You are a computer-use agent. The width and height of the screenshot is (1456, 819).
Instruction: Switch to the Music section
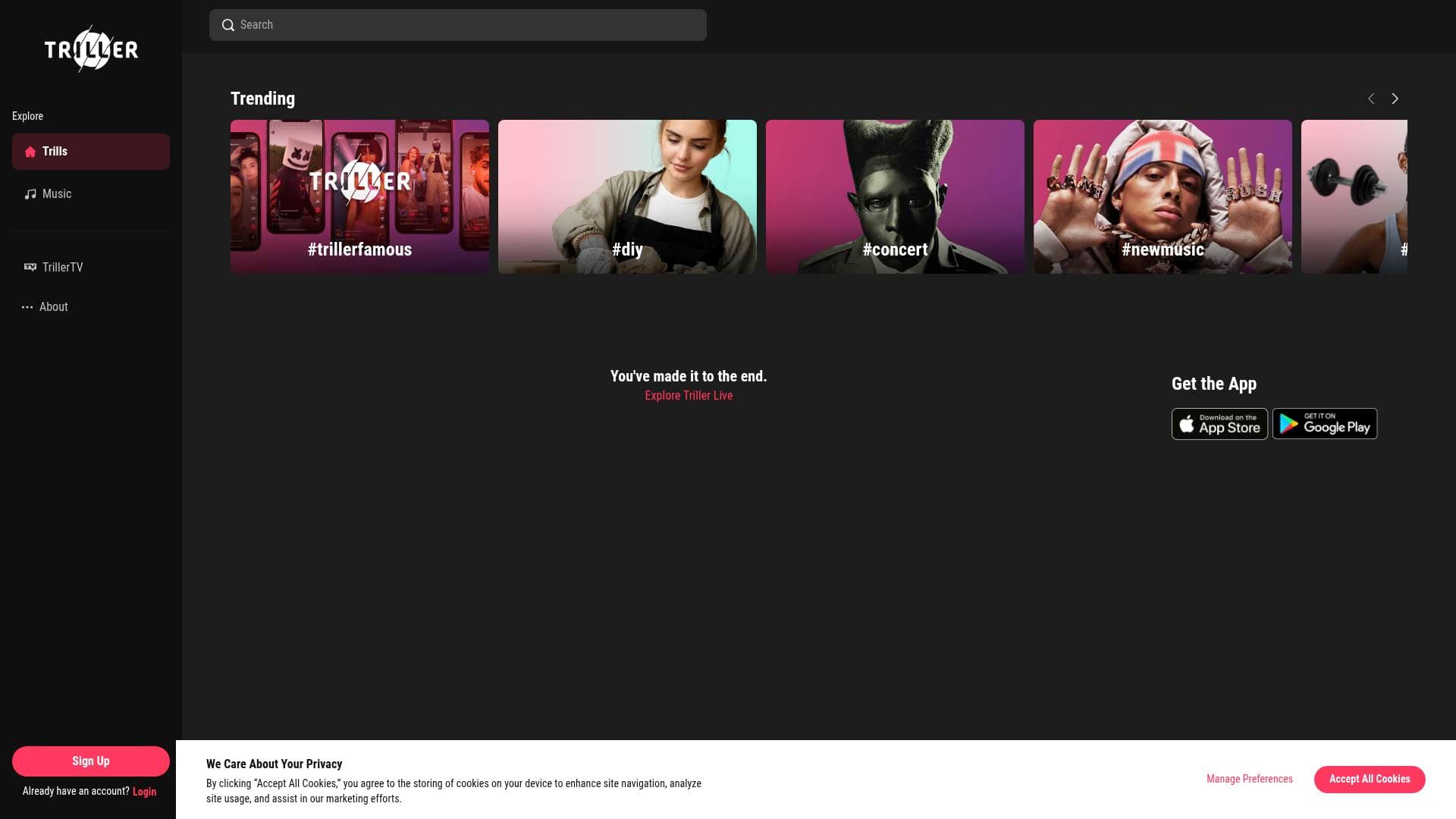[x=56, y=193]
